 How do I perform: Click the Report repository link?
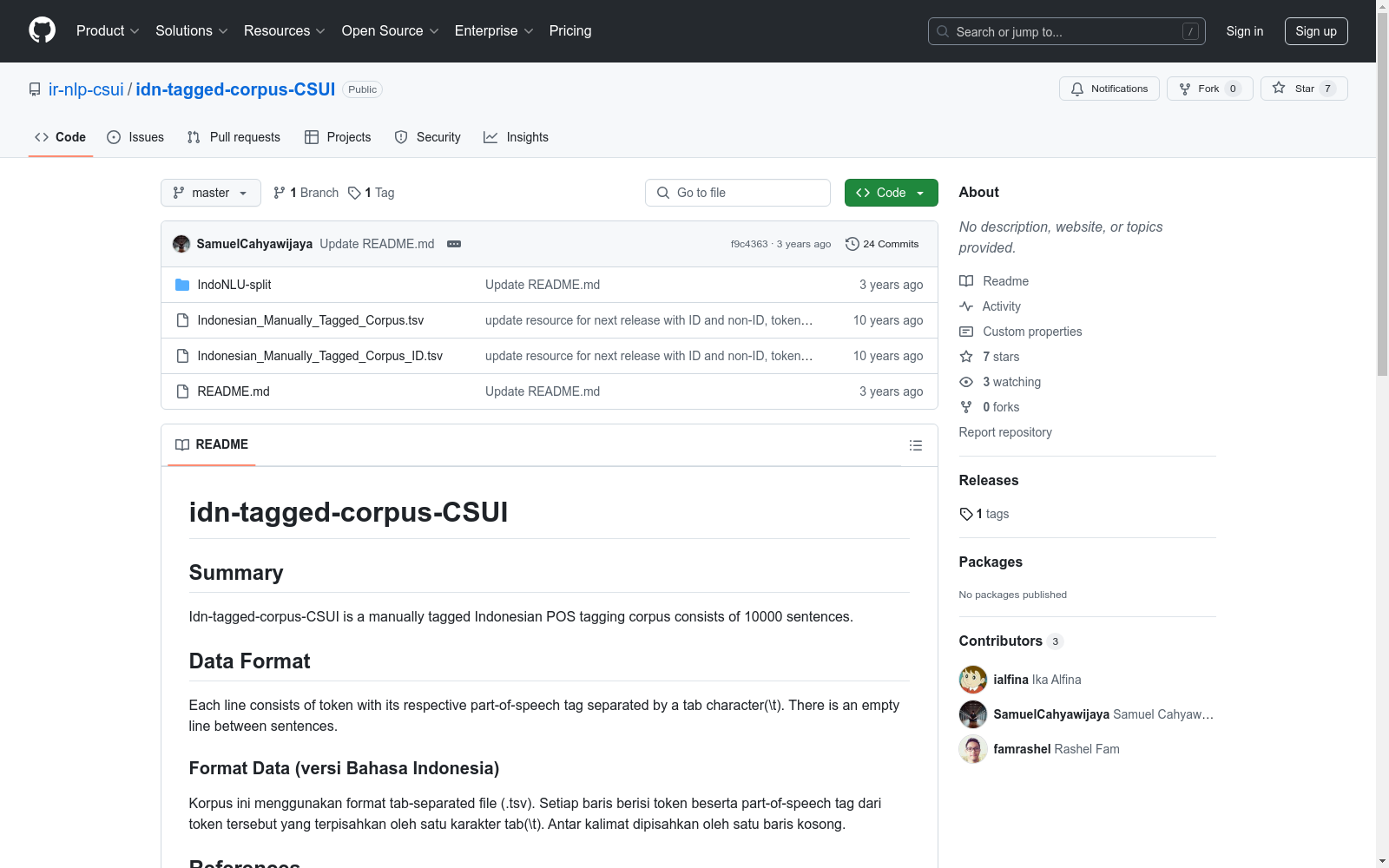pyautogui.click(x=1005, y=432)
